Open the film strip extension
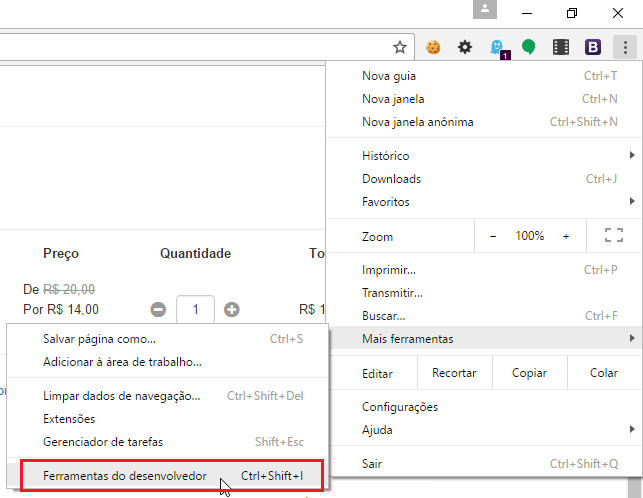Image resolution: width=643 pixels, height=498 pixels. tap(561, 46)
